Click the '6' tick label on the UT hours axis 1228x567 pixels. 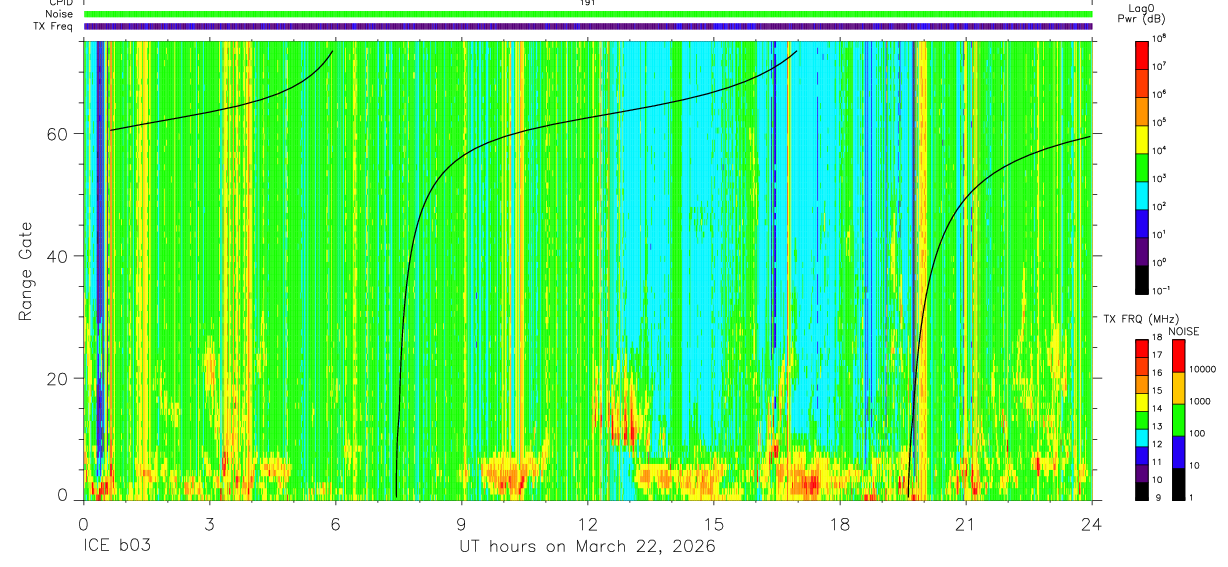click(336, 523)
